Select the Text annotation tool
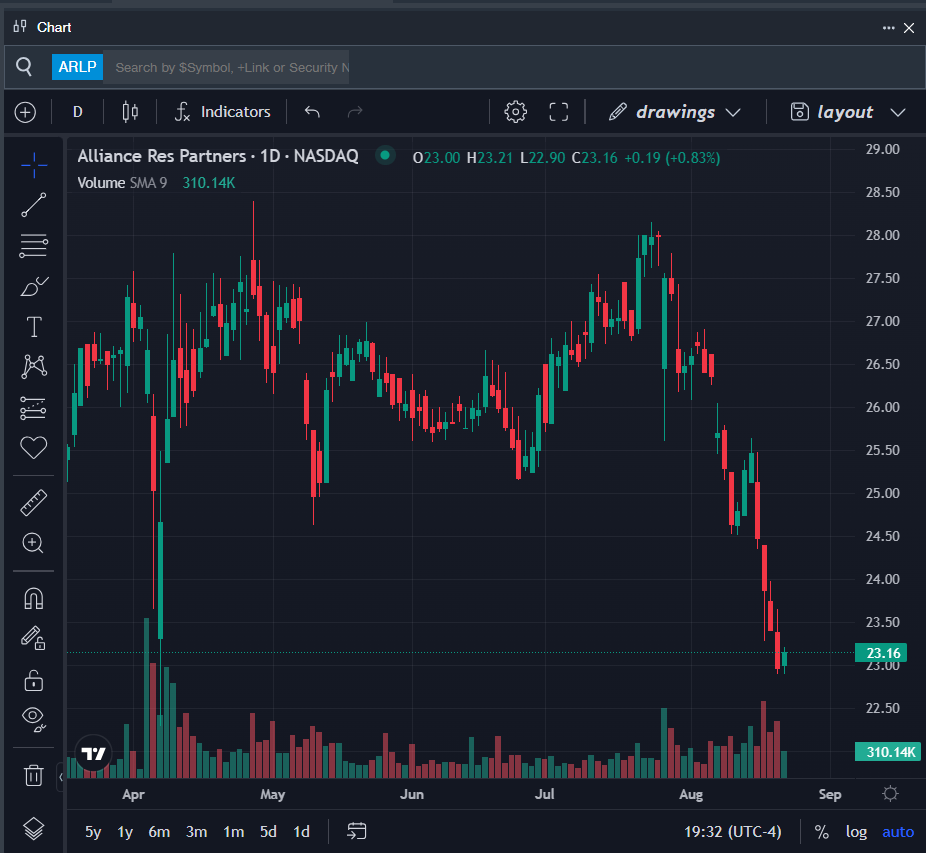The image size is (926, 853). click(34, 327)
